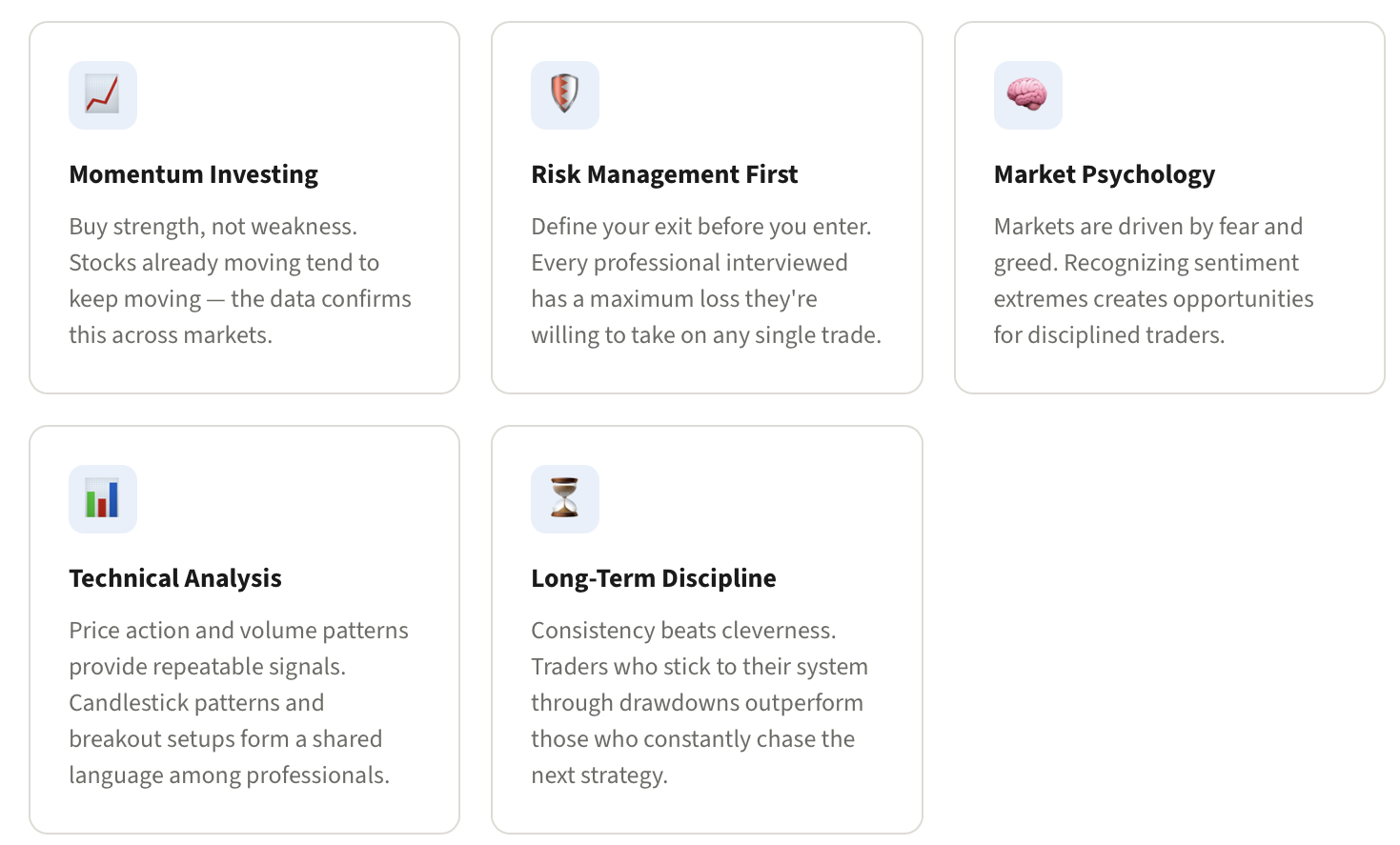
Task: Click the red chart-trend icon for Momentum Investing
Action: click(x=103, y=95)
